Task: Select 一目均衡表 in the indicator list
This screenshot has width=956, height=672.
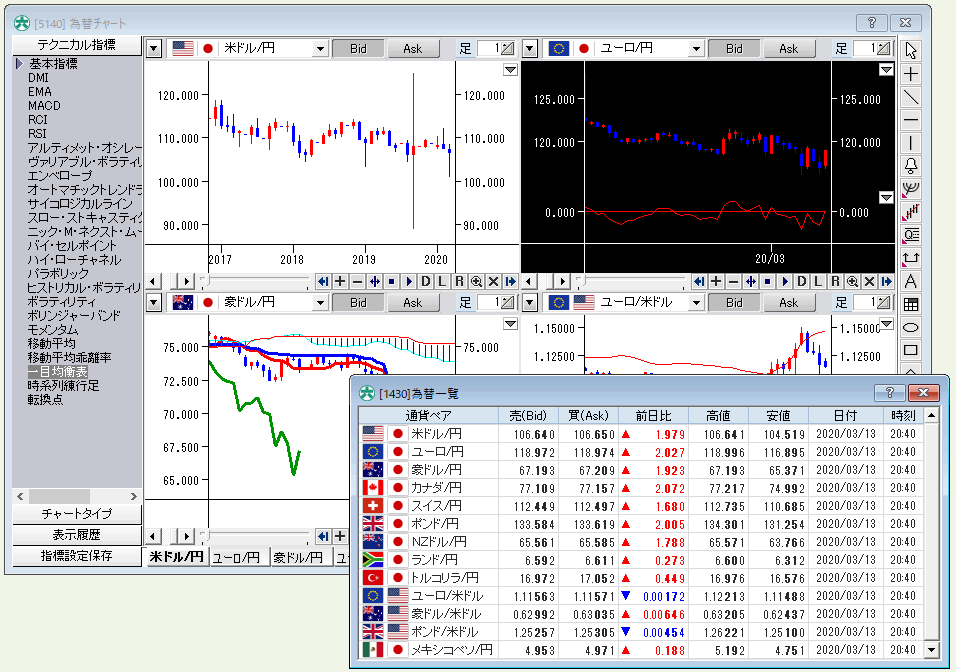Action: [58, 372]
